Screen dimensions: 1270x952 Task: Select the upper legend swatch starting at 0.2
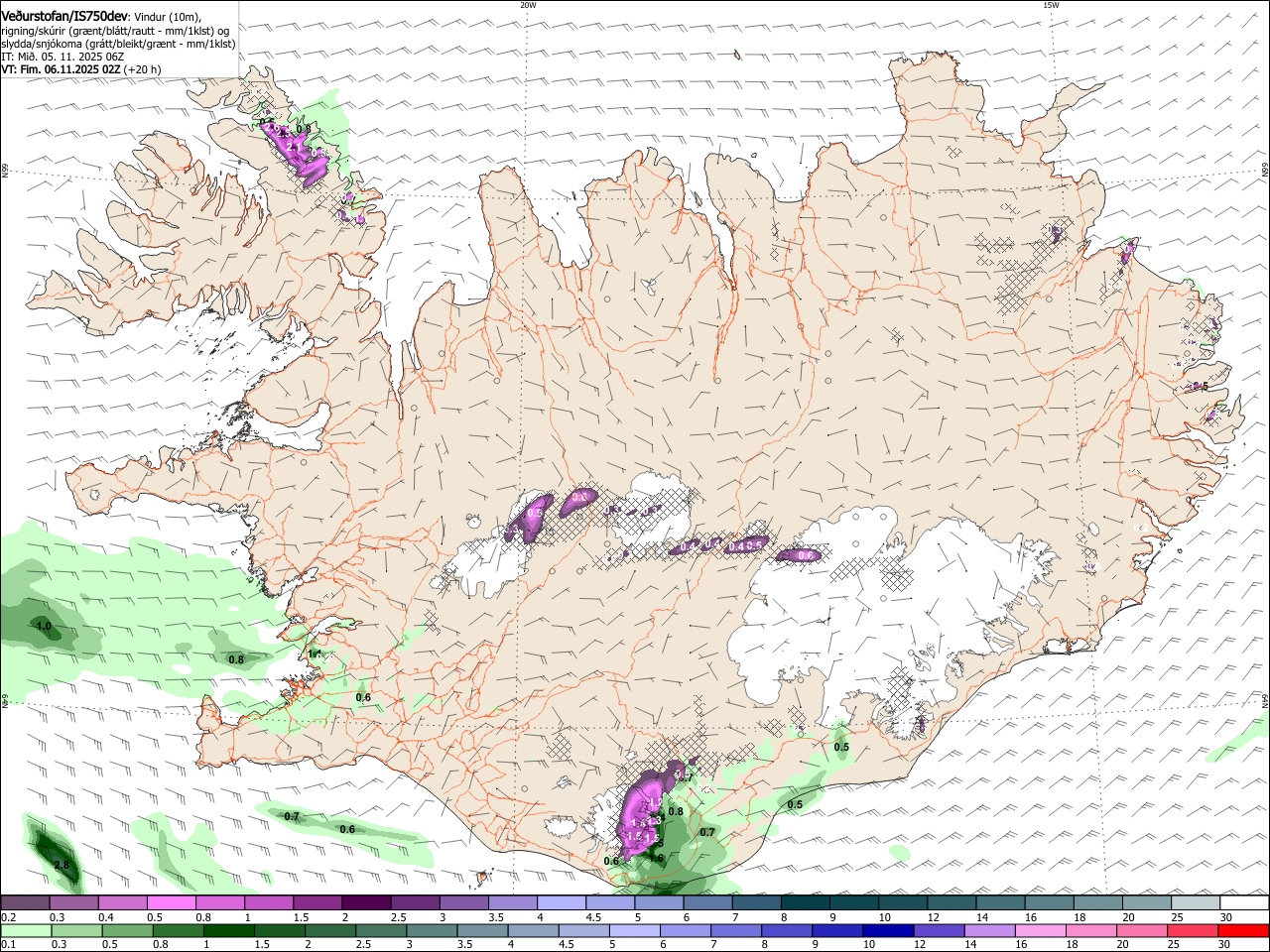(25, 903)
